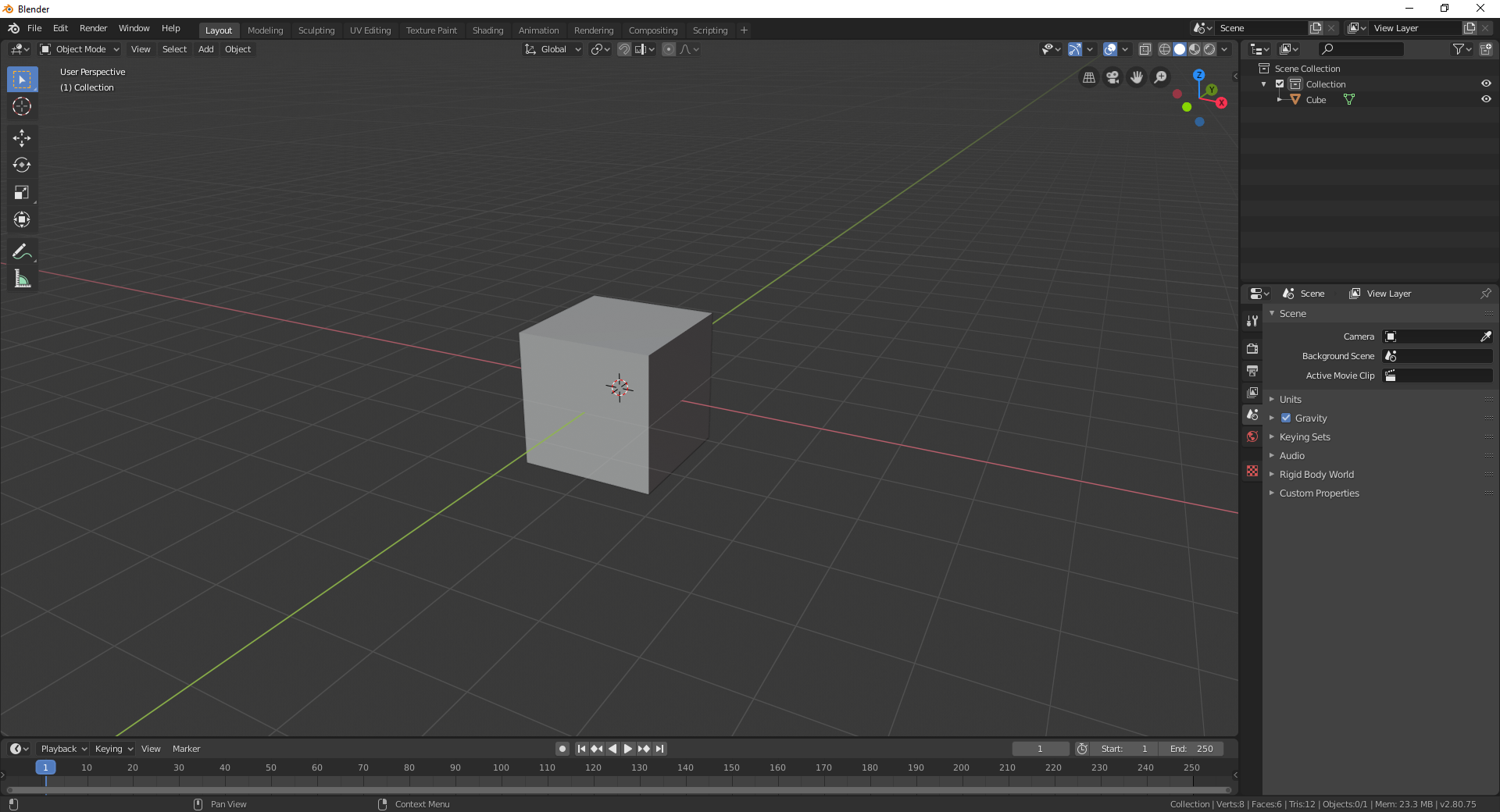The image size is (1500, 812).
Task: Hide the Cube with eye icon
Action: pos(1486,99)
